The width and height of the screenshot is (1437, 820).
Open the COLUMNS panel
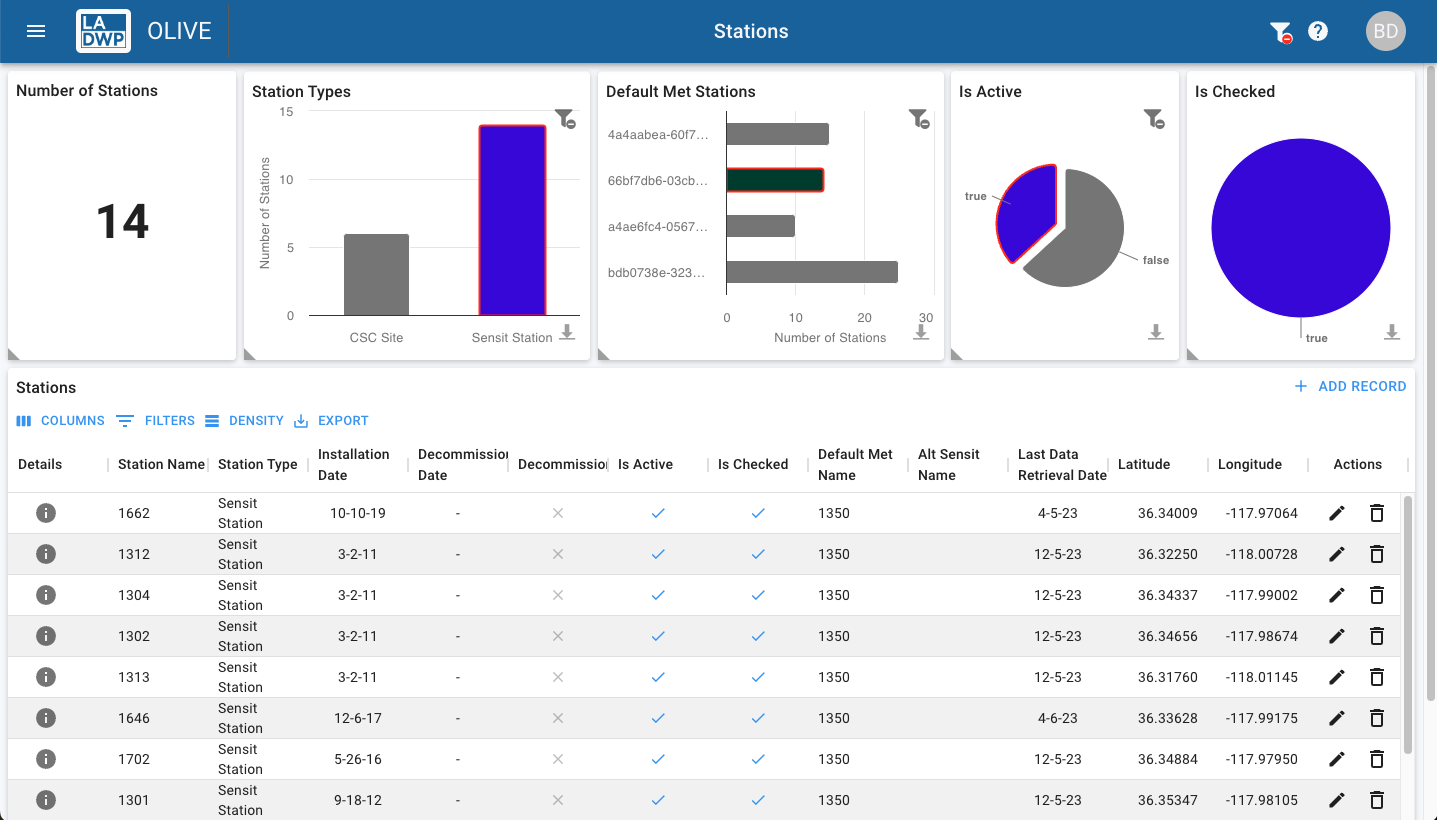click(60, 421)
